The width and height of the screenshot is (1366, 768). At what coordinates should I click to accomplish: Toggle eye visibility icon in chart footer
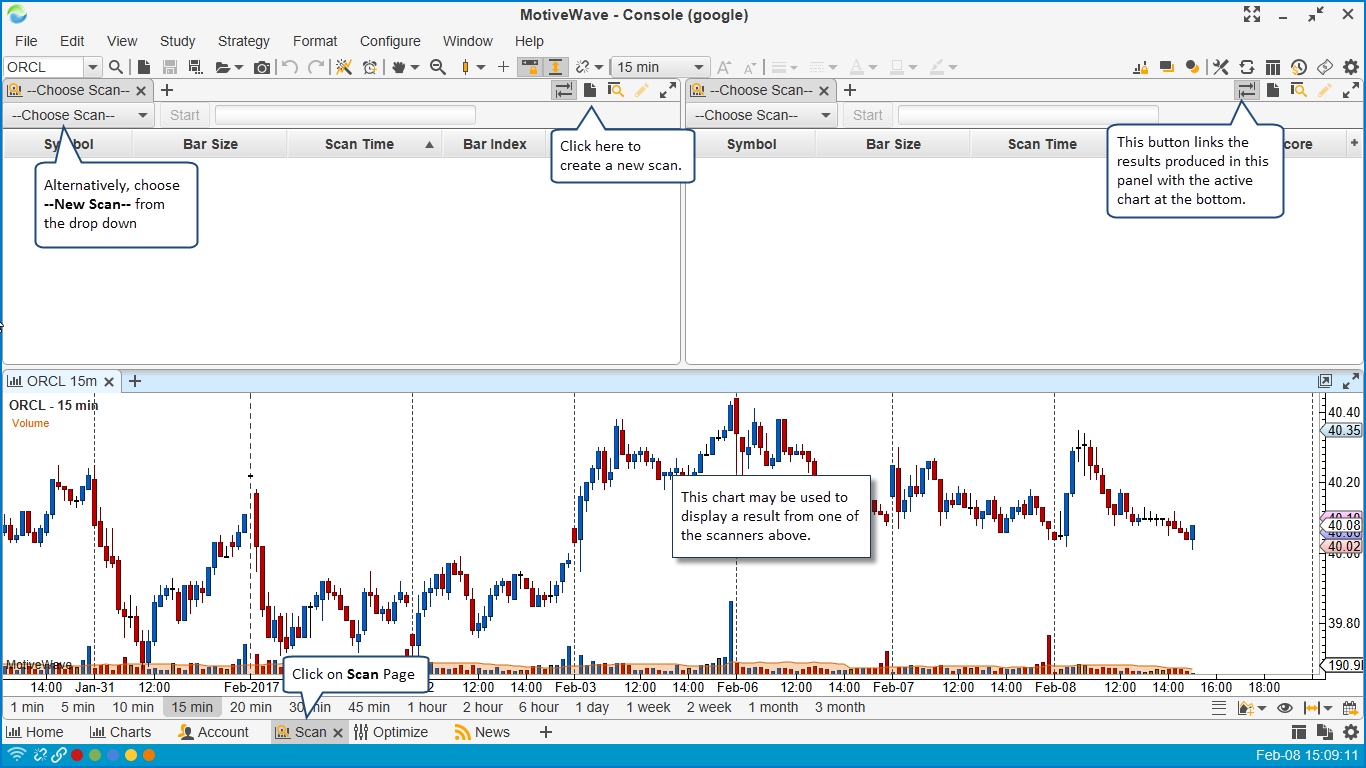[1285, 708]
